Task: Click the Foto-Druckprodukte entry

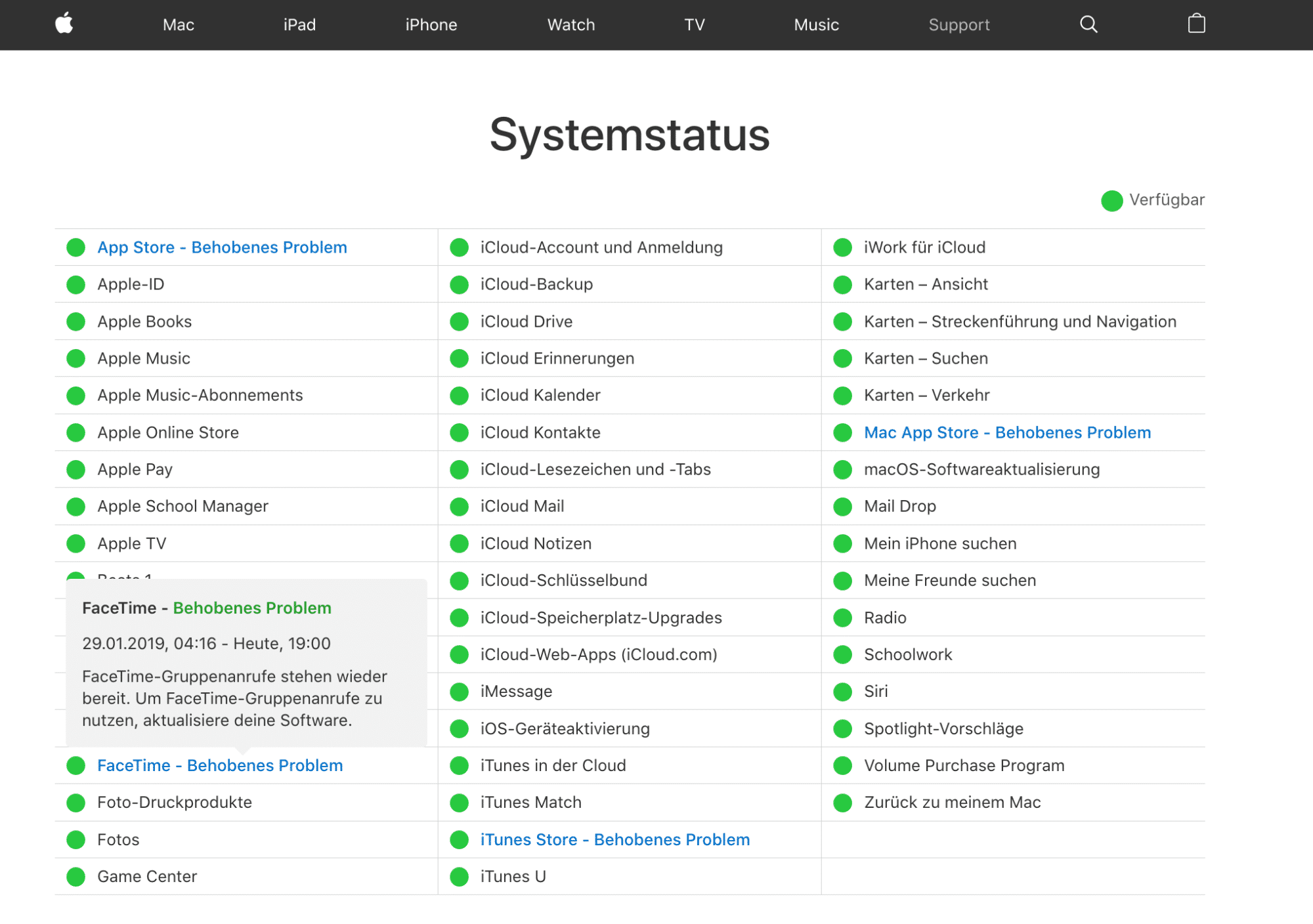Action: point(175,802)
